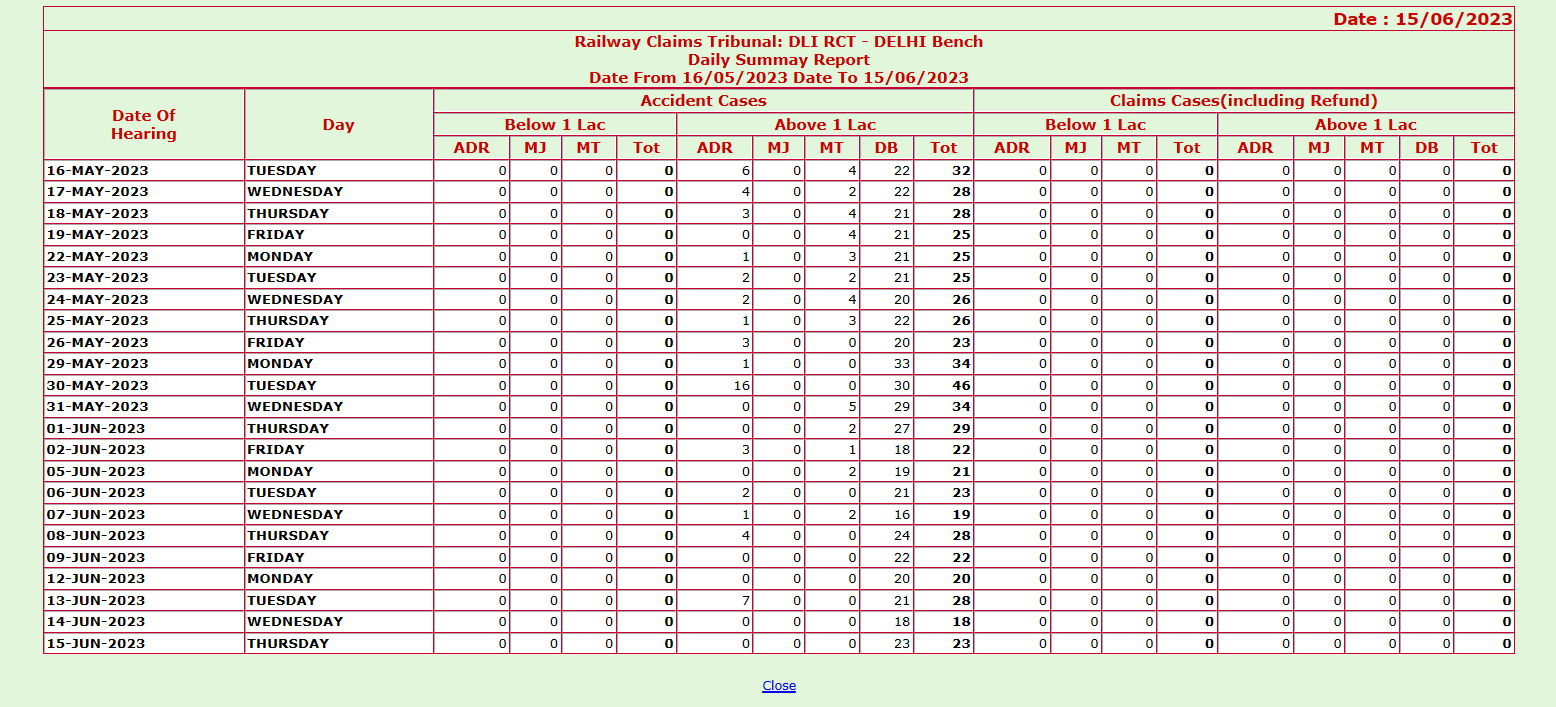Image resolution: width=1556 pixels, height=707 pixels.
Task: Click the 12-JUN-2023 date cell
Action: tap(97, 579)
